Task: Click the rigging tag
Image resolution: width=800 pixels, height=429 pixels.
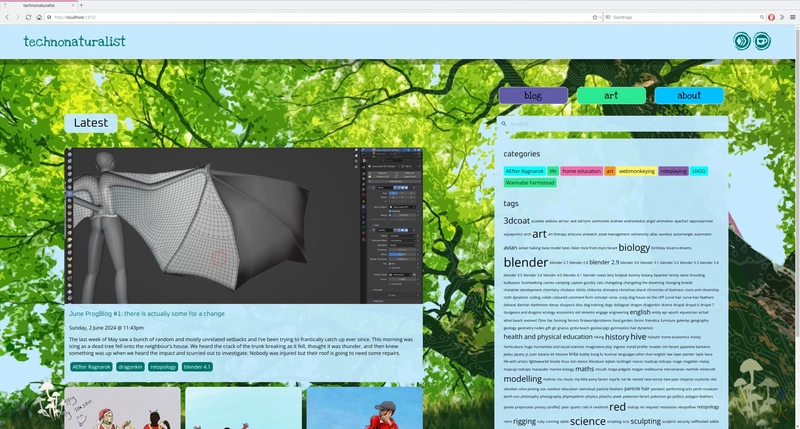Action: click(x=524, y=421)
